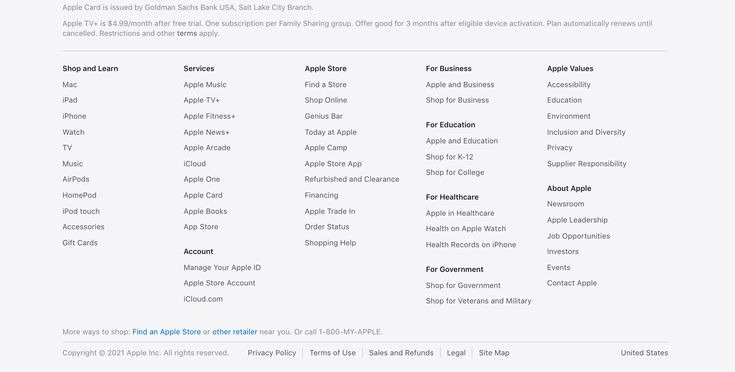Open Refurbished and Clearance page
Image resolution: width=735 pixels, height=372 pixels.
click(352, 179)
